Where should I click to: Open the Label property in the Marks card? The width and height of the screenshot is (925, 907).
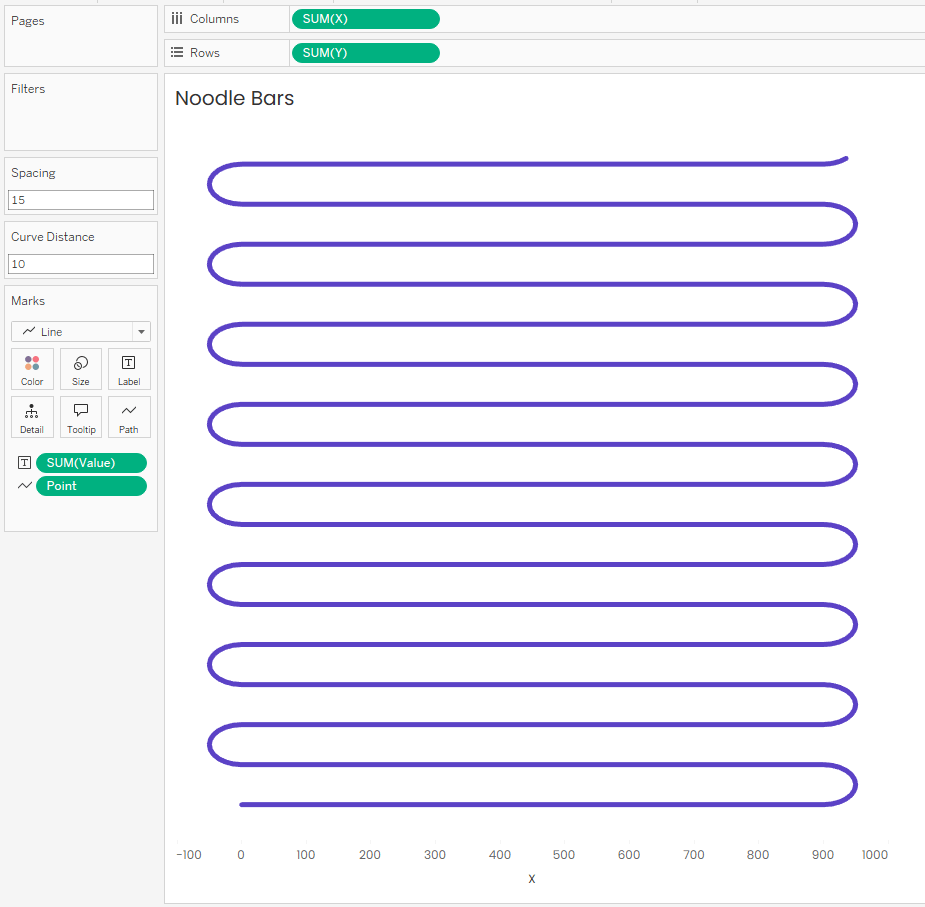[x=128, y=369]
